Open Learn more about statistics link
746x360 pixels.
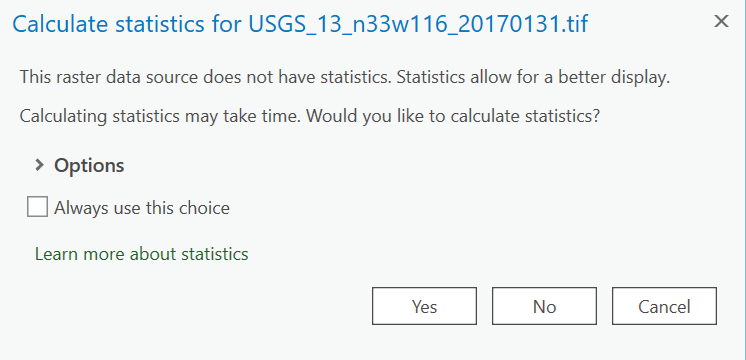(x=142, y=253)
